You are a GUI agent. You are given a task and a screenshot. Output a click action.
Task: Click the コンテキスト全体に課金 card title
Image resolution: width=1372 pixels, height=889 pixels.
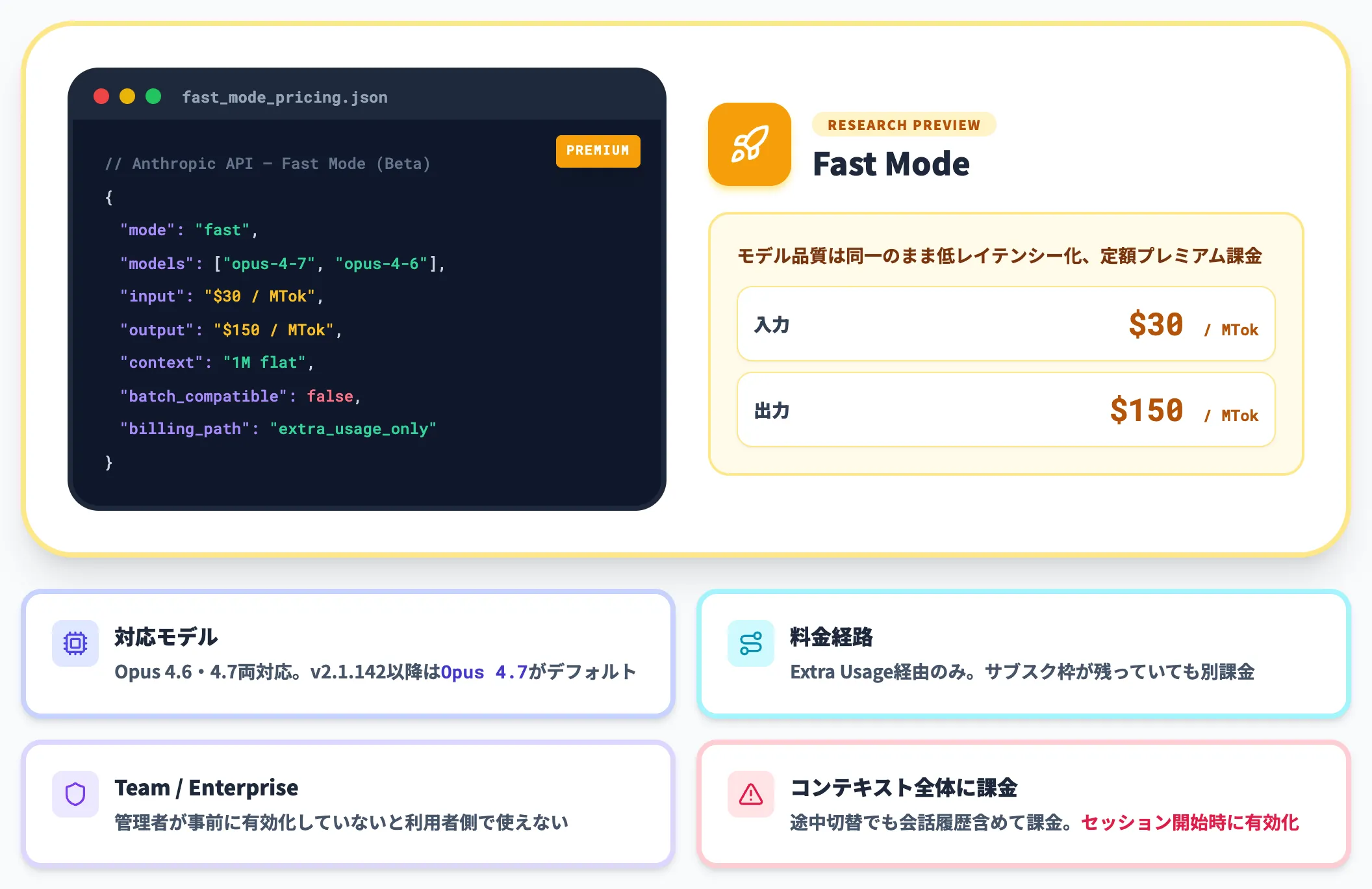coord(904,788)
